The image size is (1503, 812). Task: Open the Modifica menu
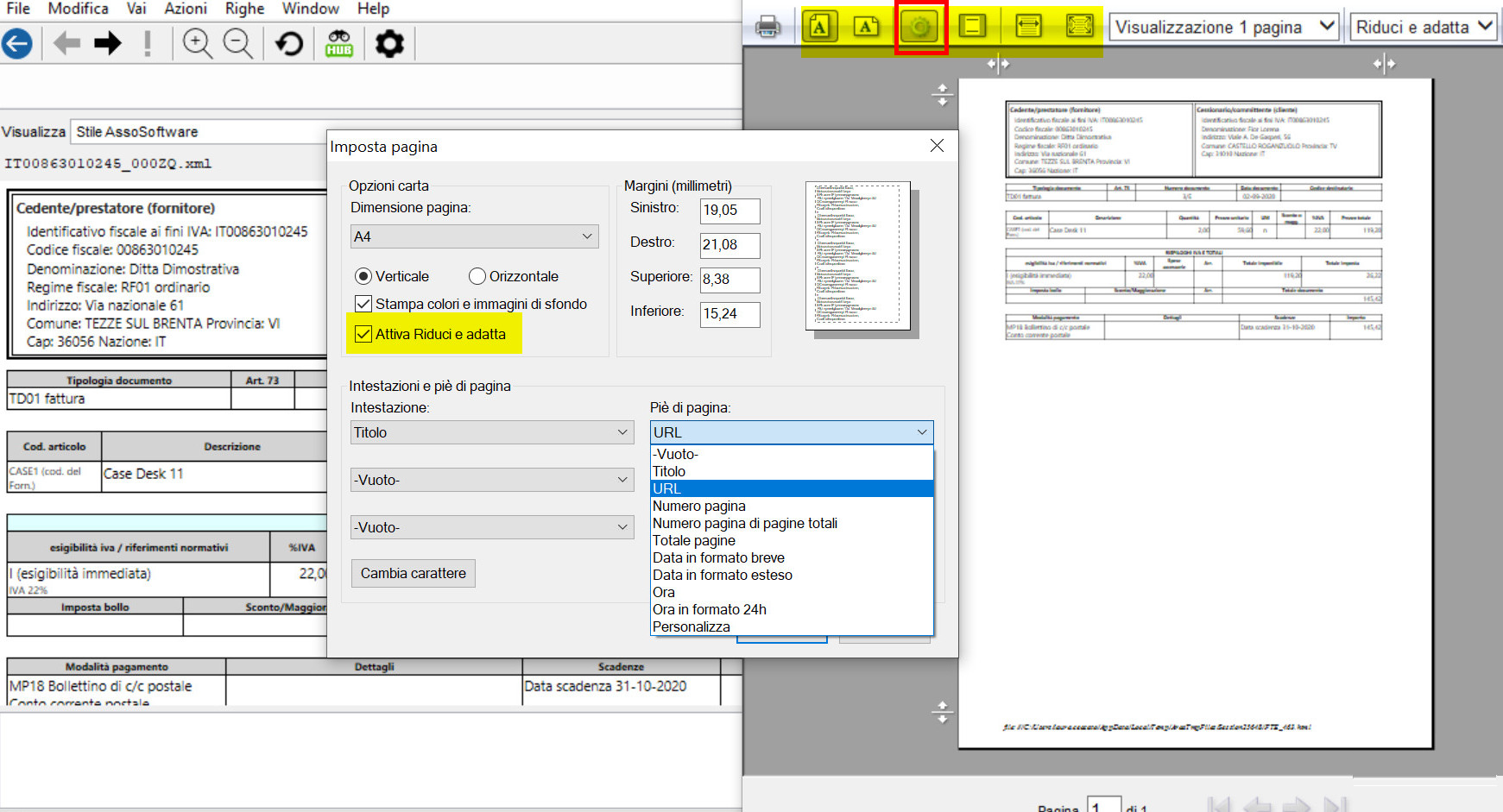(79, 9)
